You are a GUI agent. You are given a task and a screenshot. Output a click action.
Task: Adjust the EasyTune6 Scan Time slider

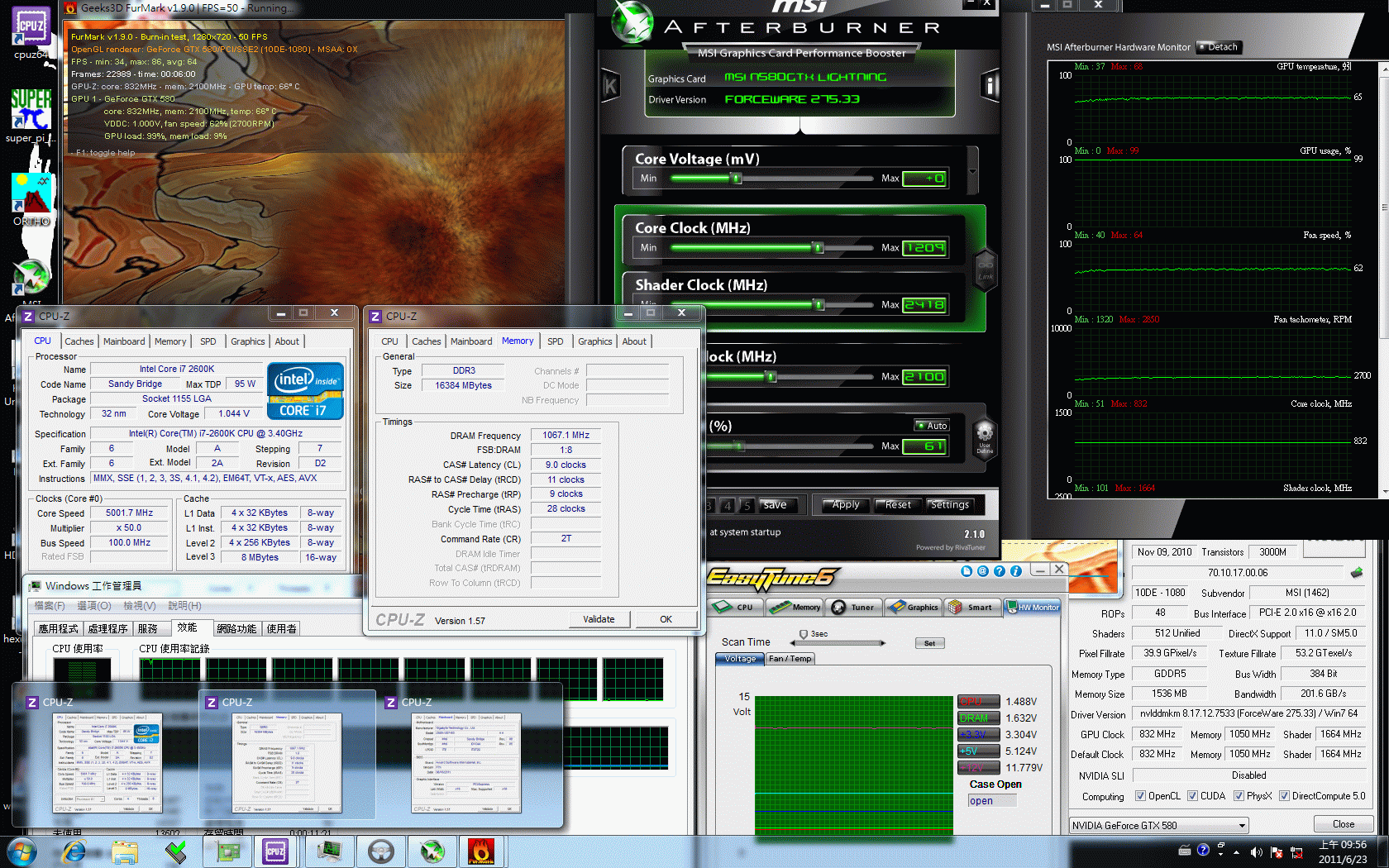point(804,635)
